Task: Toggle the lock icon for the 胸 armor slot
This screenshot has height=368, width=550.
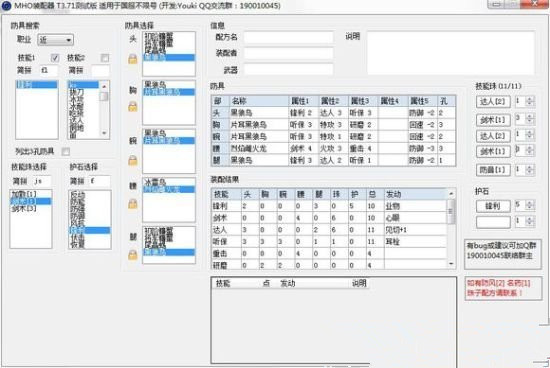Action: (133, 106)
